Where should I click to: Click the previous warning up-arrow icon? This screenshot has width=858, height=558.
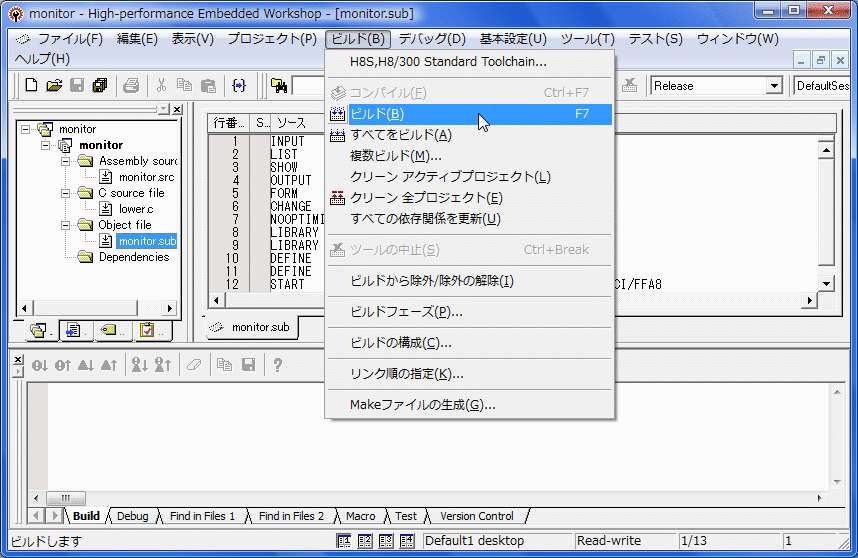pos(109,365)
